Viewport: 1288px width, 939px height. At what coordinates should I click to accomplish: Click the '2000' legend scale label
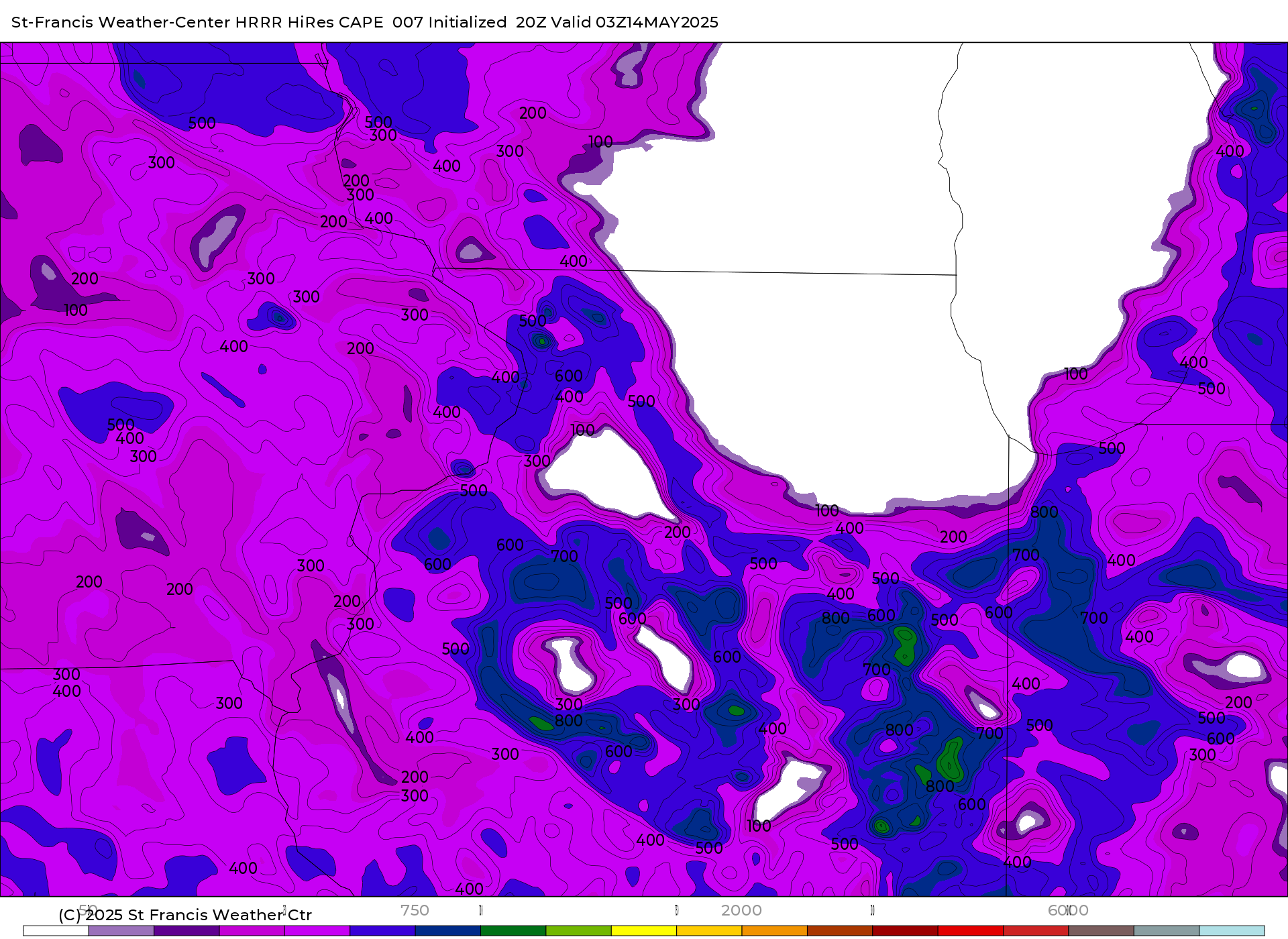(x=741, y=910)
